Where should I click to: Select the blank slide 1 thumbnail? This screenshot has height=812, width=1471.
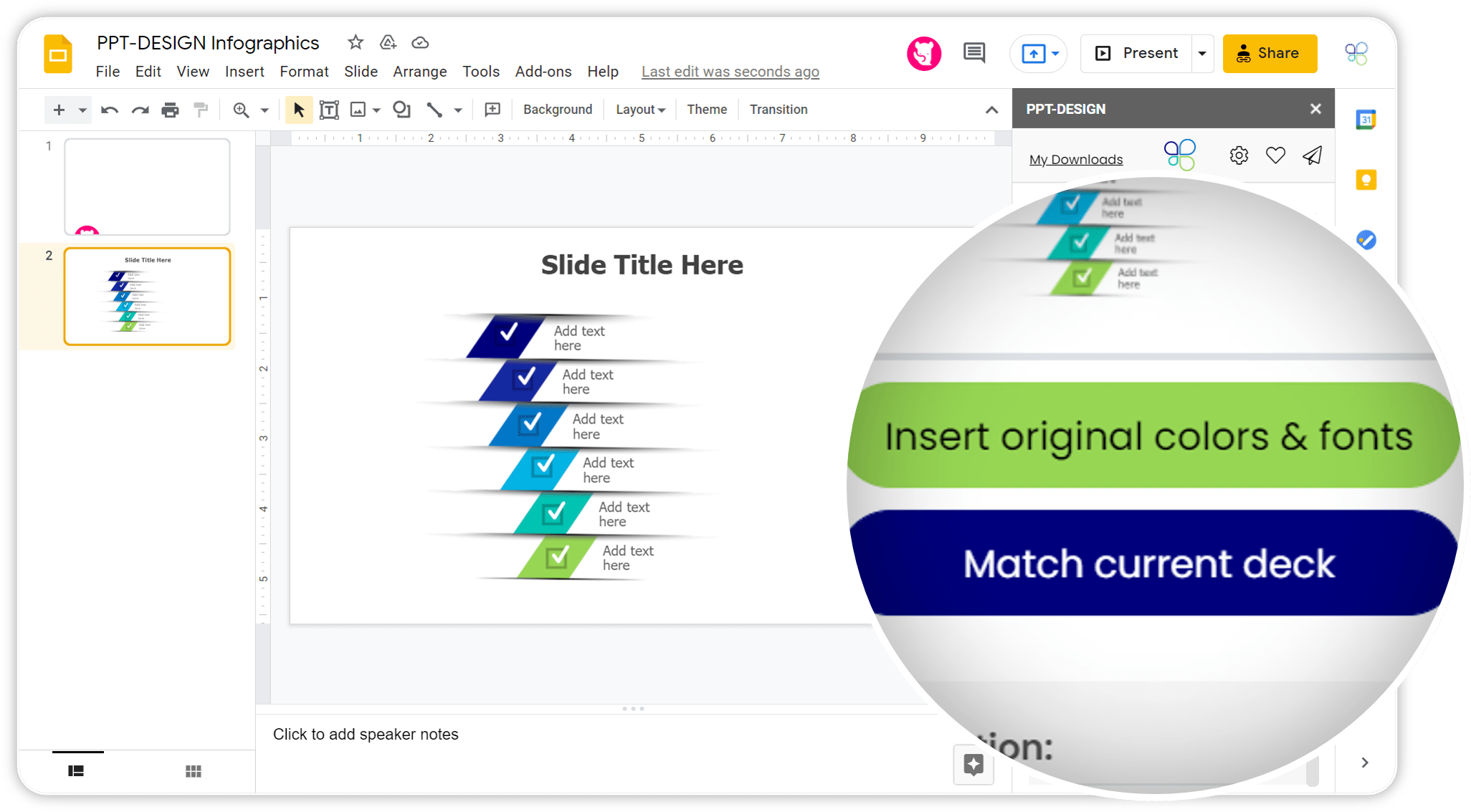148,186
